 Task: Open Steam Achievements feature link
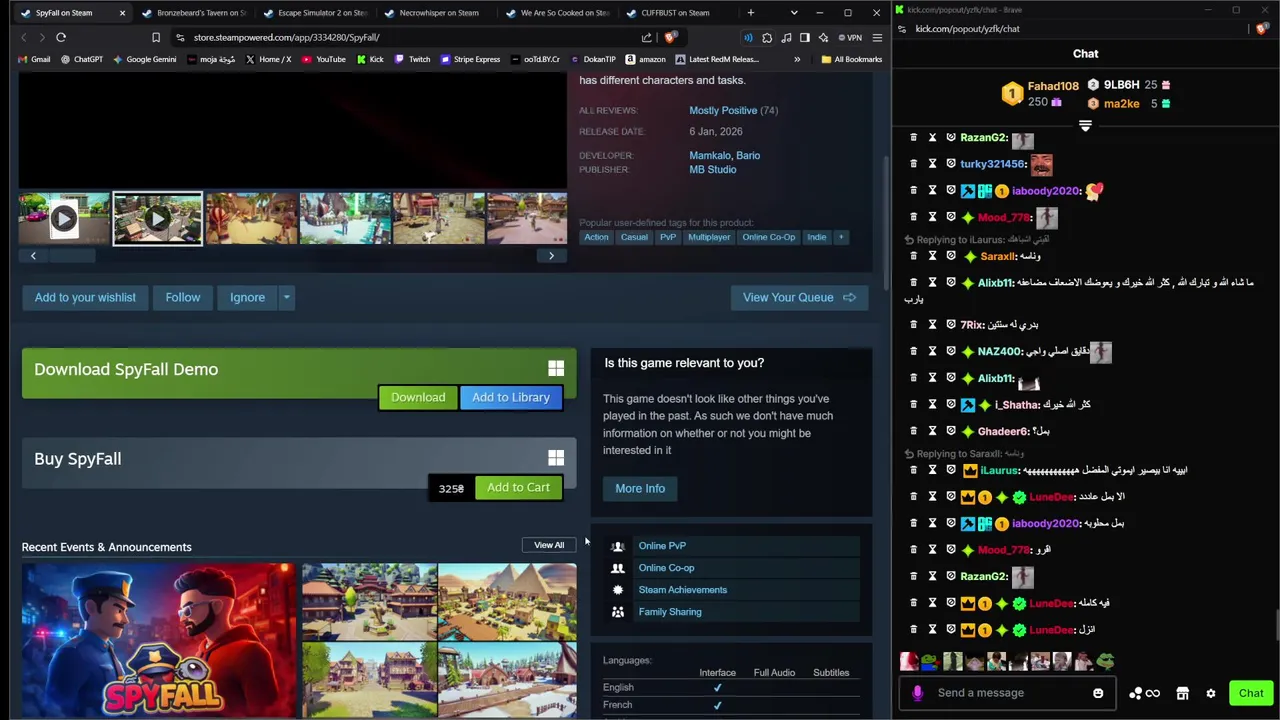click(x=683, y=590)
